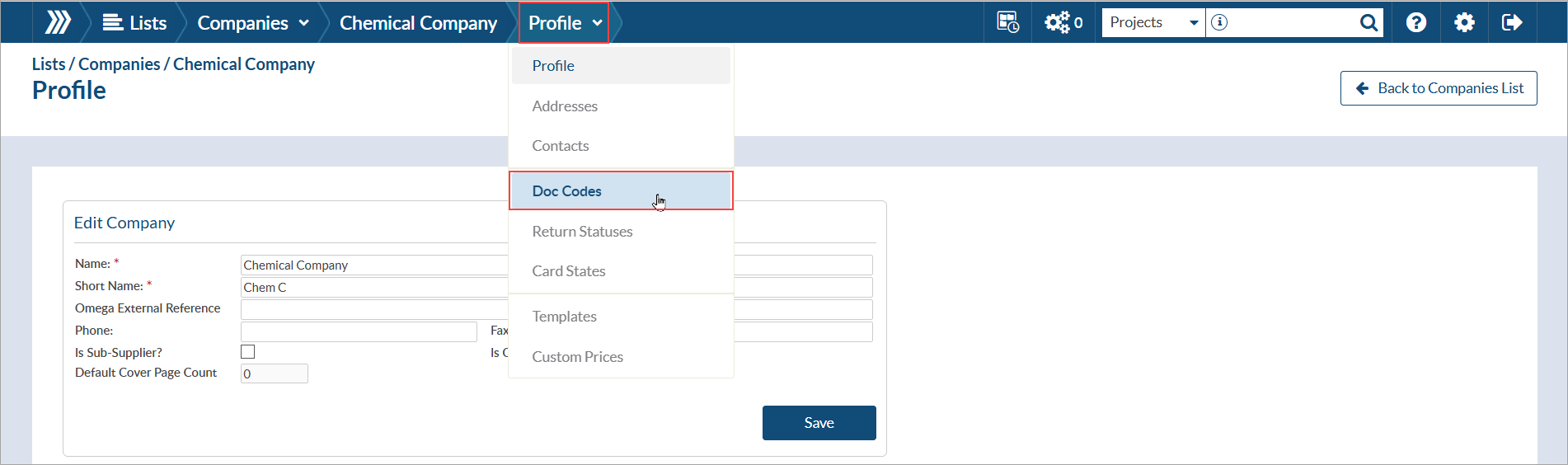The width and height of the screenshot is (1568, 465).
Task: Open the help question mark icon
Action: 1416,22
